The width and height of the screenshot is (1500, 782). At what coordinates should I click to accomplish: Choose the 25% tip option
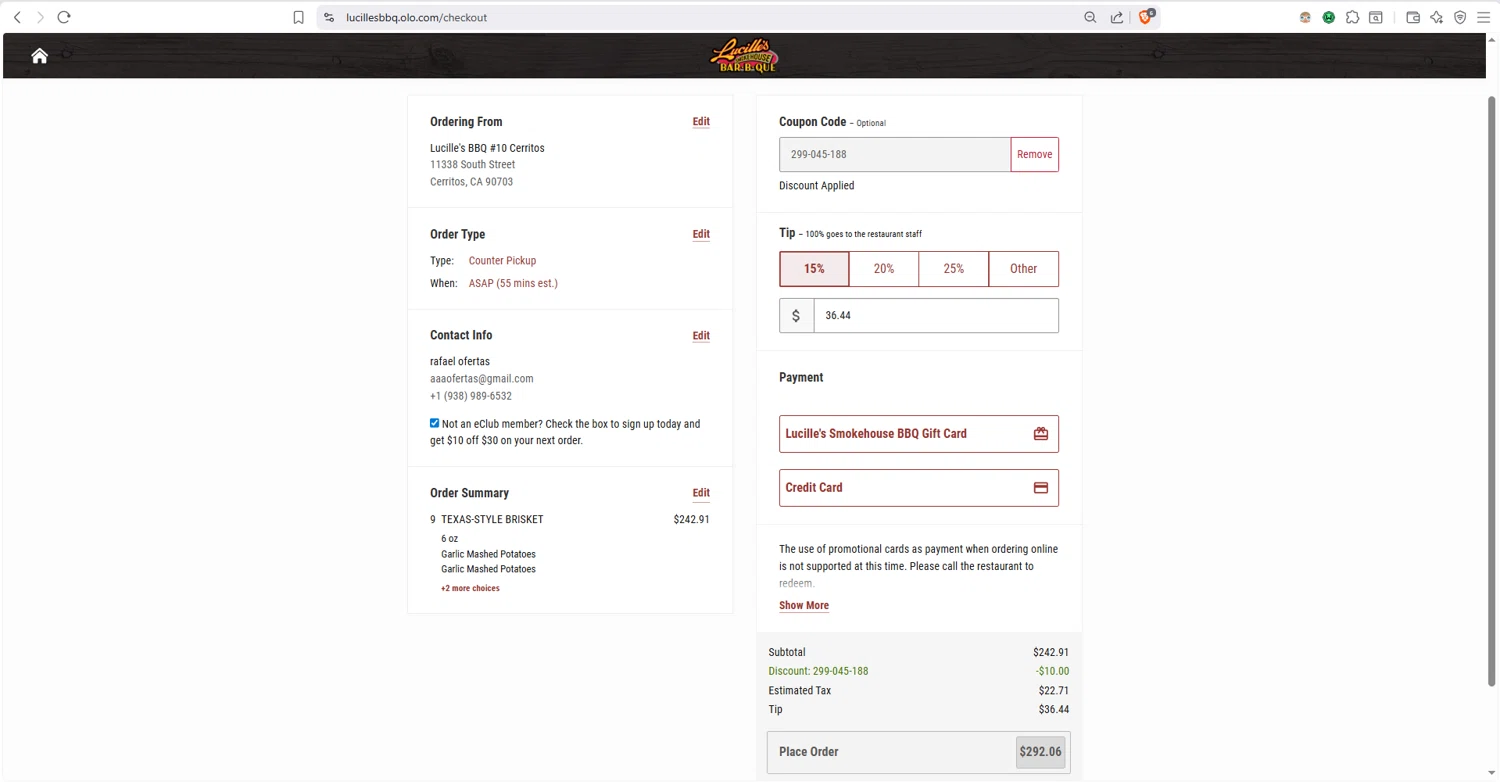tap(954, 269)
